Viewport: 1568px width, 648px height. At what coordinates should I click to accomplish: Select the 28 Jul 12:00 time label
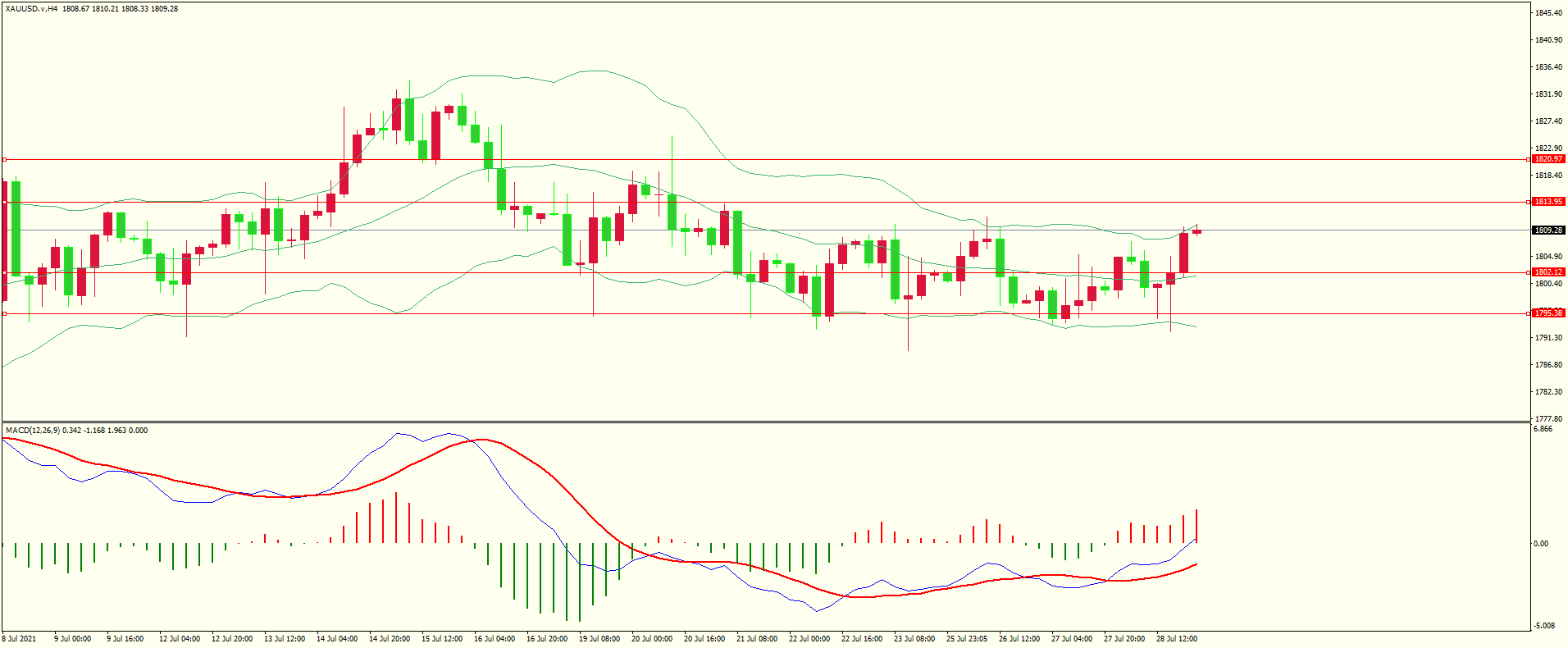(x=1176, y=639)
